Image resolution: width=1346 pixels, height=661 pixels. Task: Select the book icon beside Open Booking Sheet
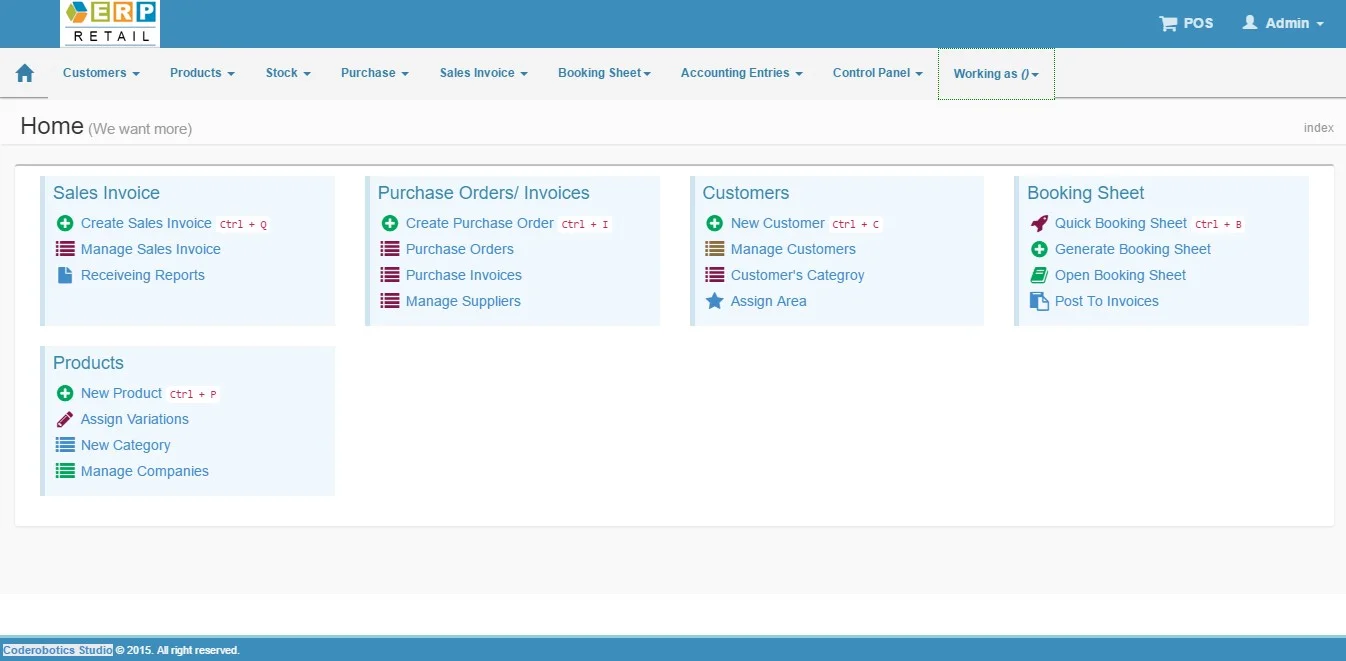pyautogui.click(x=1039, y=275)
